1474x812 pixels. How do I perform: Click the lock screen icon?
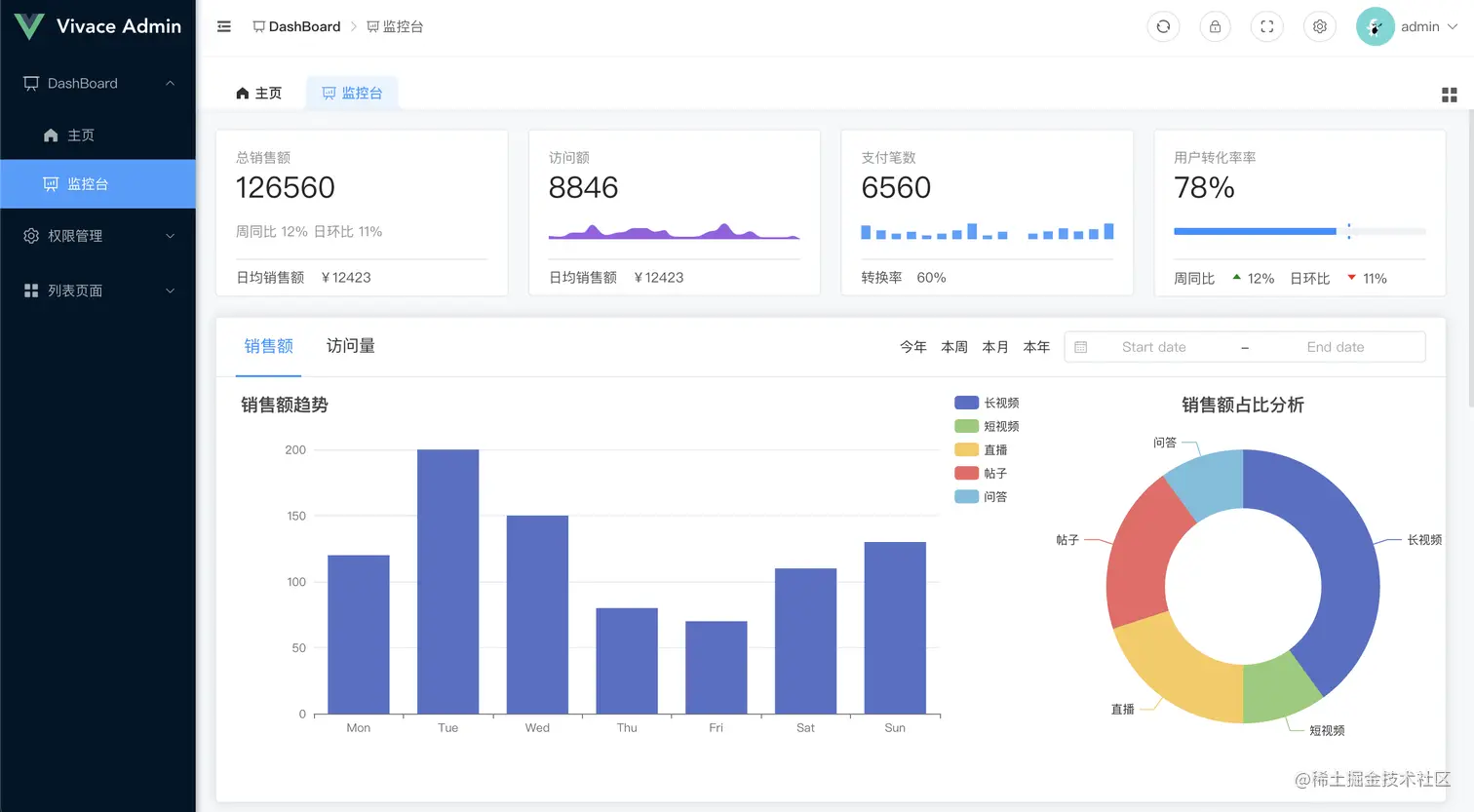(x=1215, y=26)
